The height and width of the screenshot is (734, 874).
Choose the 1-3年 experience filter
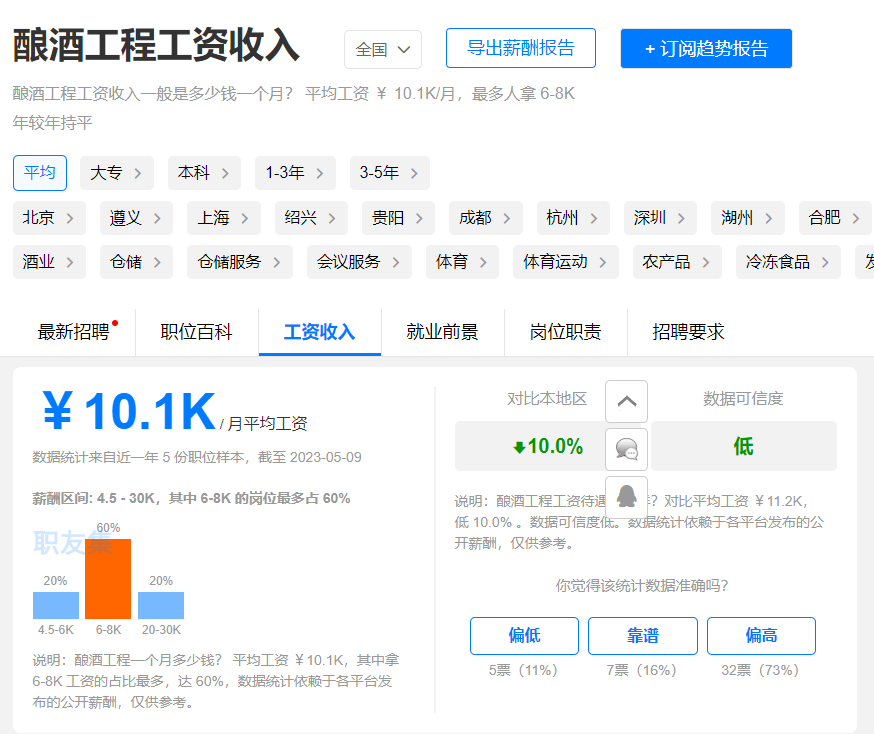coord(295,173)
